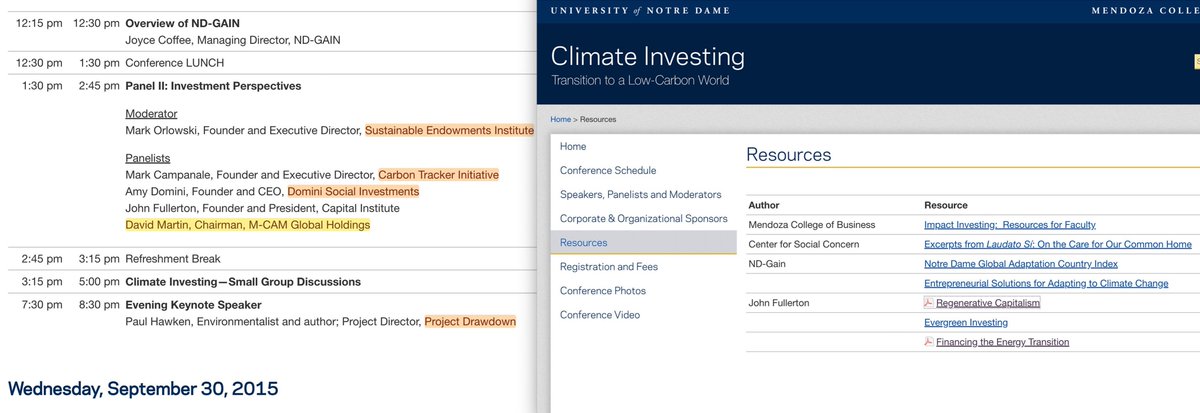Open the Home sidebar menu item

coord(573,147)
